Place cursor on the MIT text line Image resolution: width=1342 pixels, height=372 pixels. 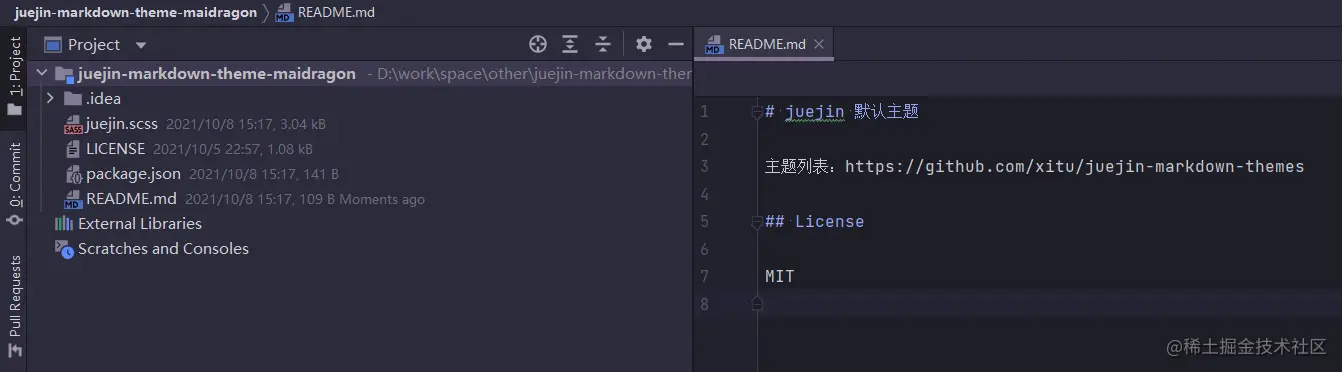click(779, 276)
